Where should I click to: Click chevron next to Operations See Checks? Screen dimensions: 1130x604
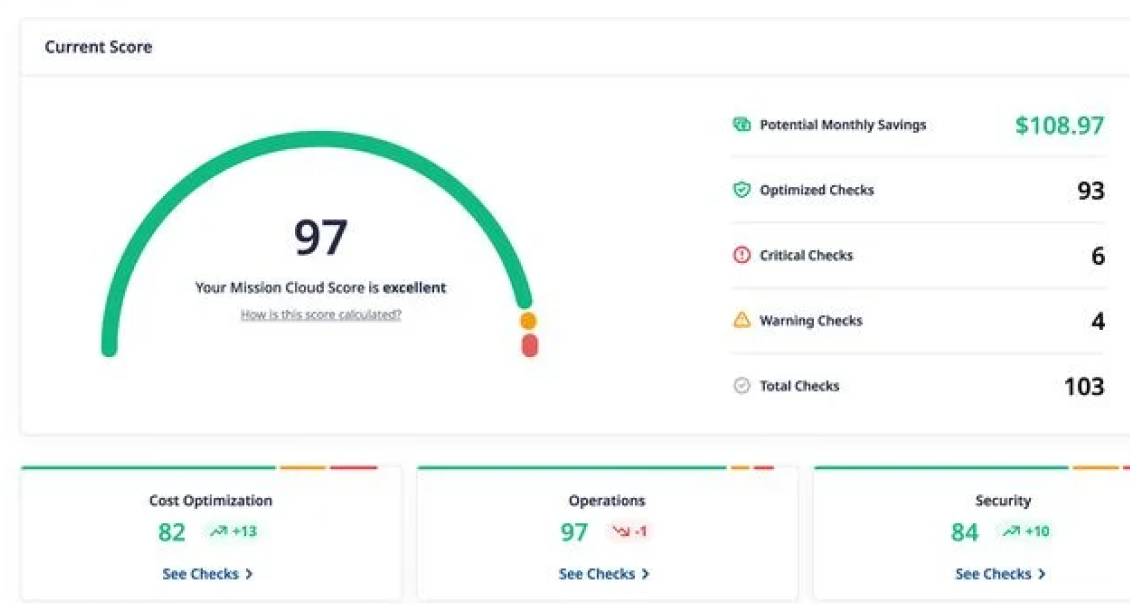645,574
